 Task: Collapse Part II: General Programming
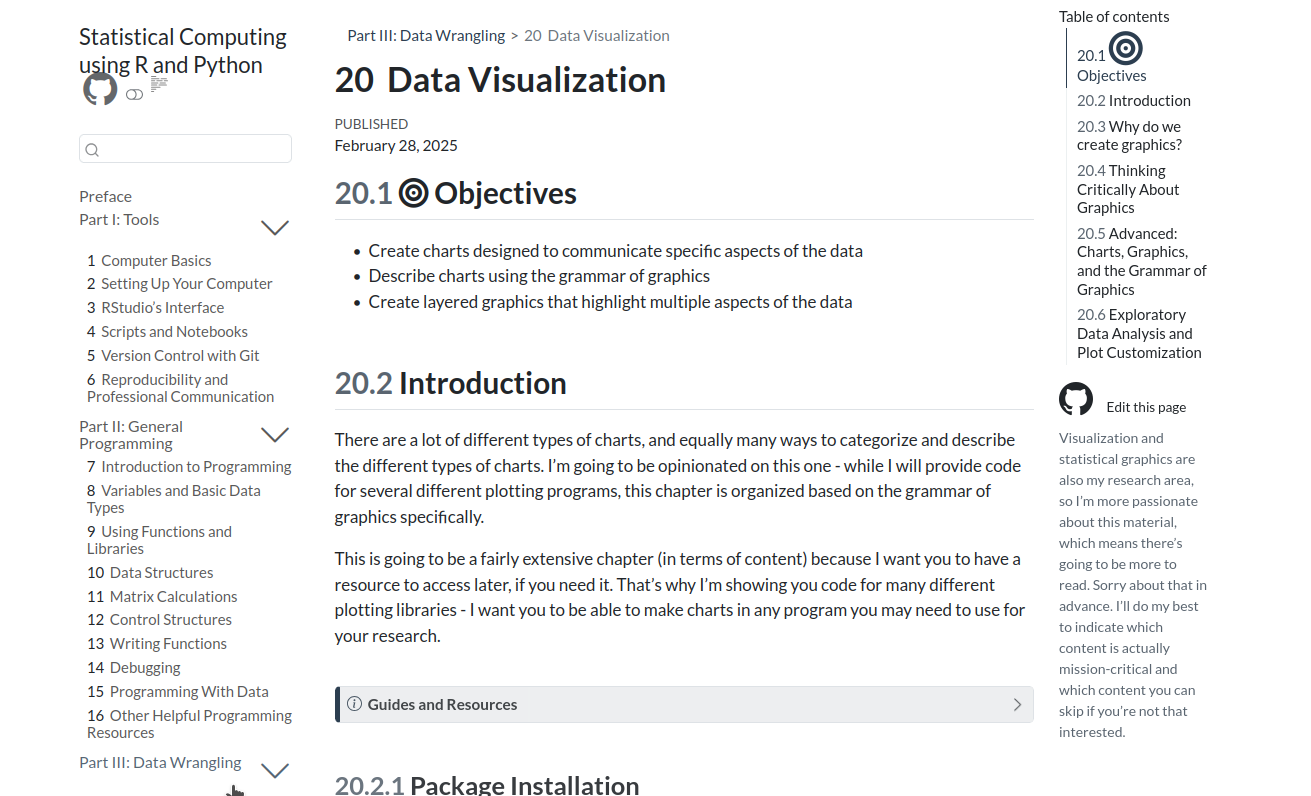tap(274, 434)
